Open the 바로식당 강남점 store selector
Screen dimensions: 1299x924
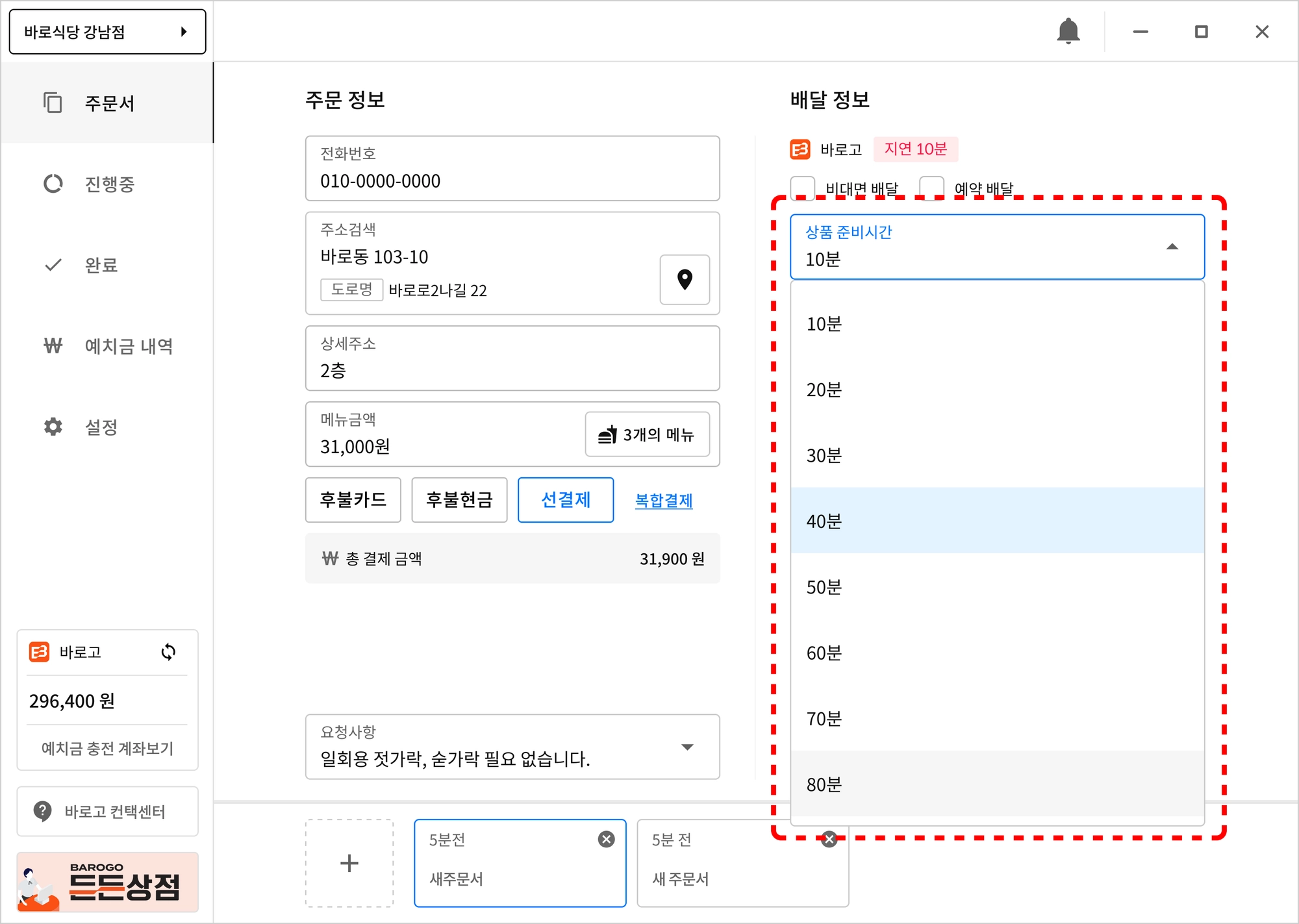(107, 32)
